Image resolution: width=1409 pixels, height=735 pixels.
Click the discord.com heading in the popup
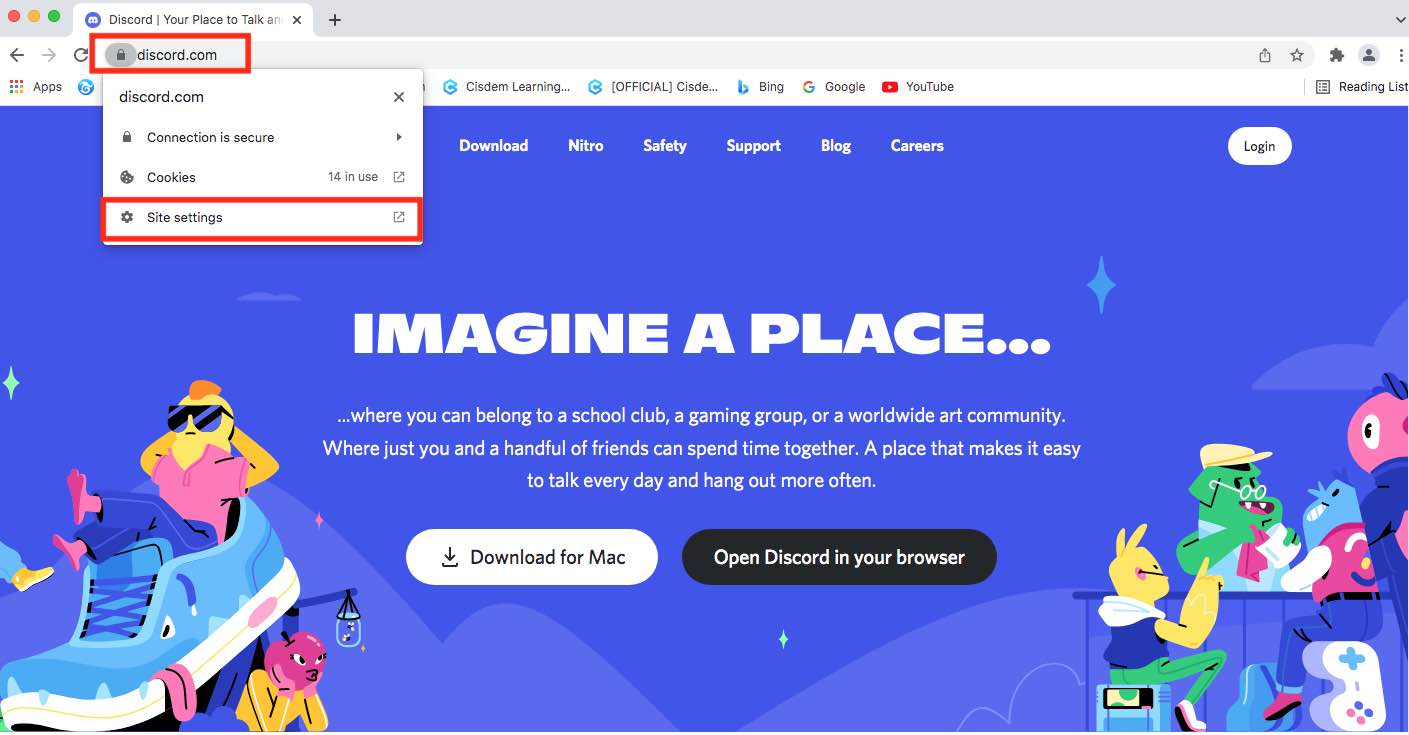click(161, 97)
